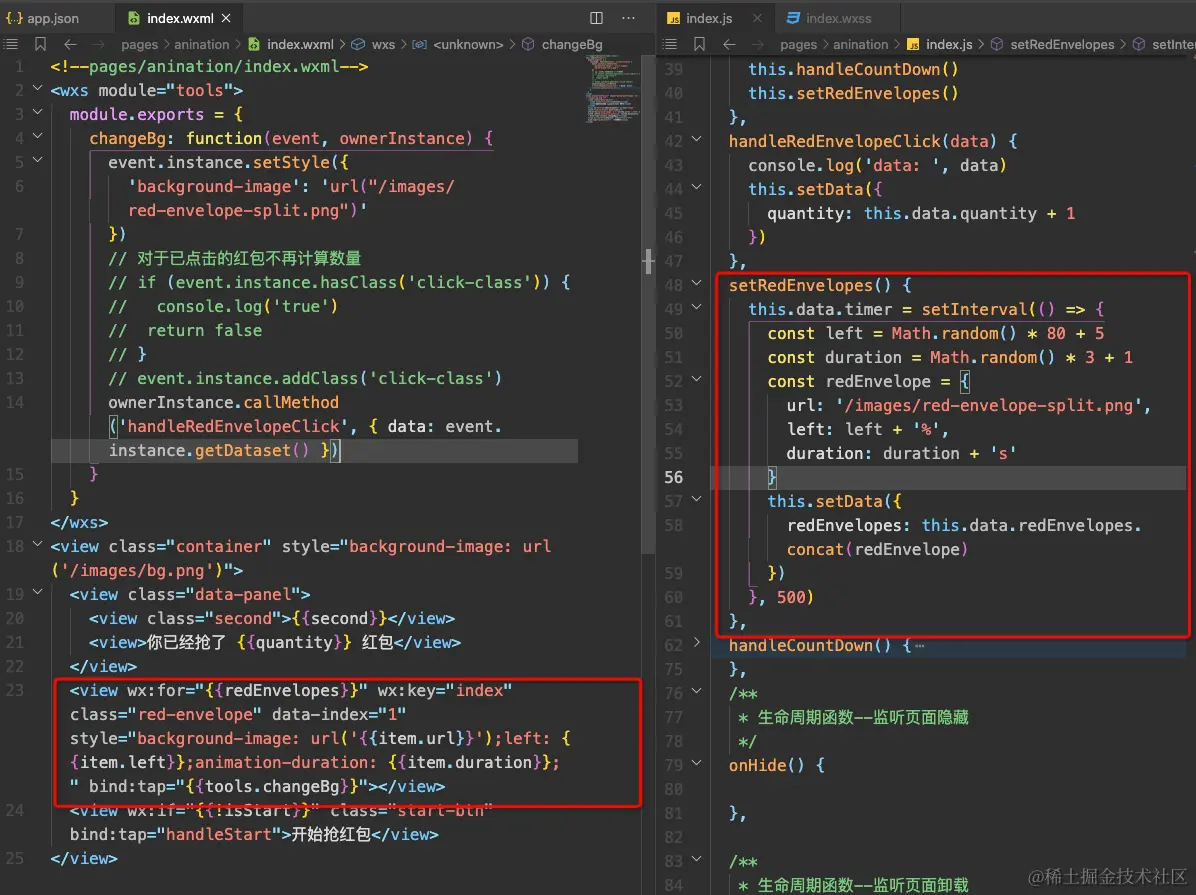1196x895 pixels.
Task: Click 'concat(redEnvelope)' text
Action: (876, 549)
